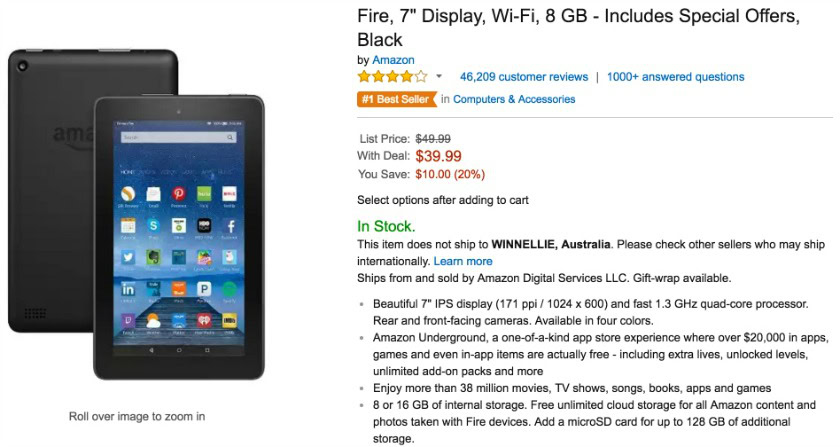Viewport: 840px width, 447px height.
Task: Click Learn more about international shipping
Action: [463, 261]
